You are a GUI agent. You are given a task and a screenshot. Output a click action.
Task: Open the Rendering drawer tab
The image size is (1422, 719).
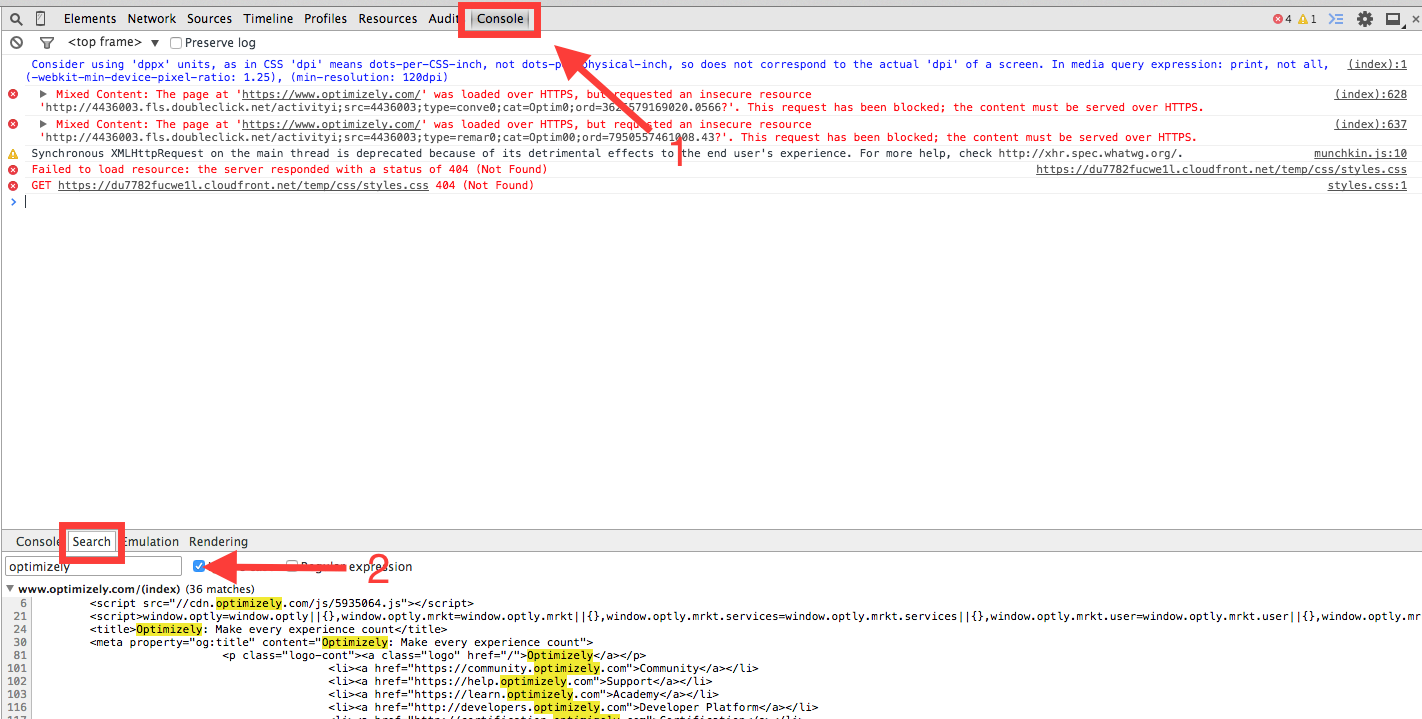[218, 542]
